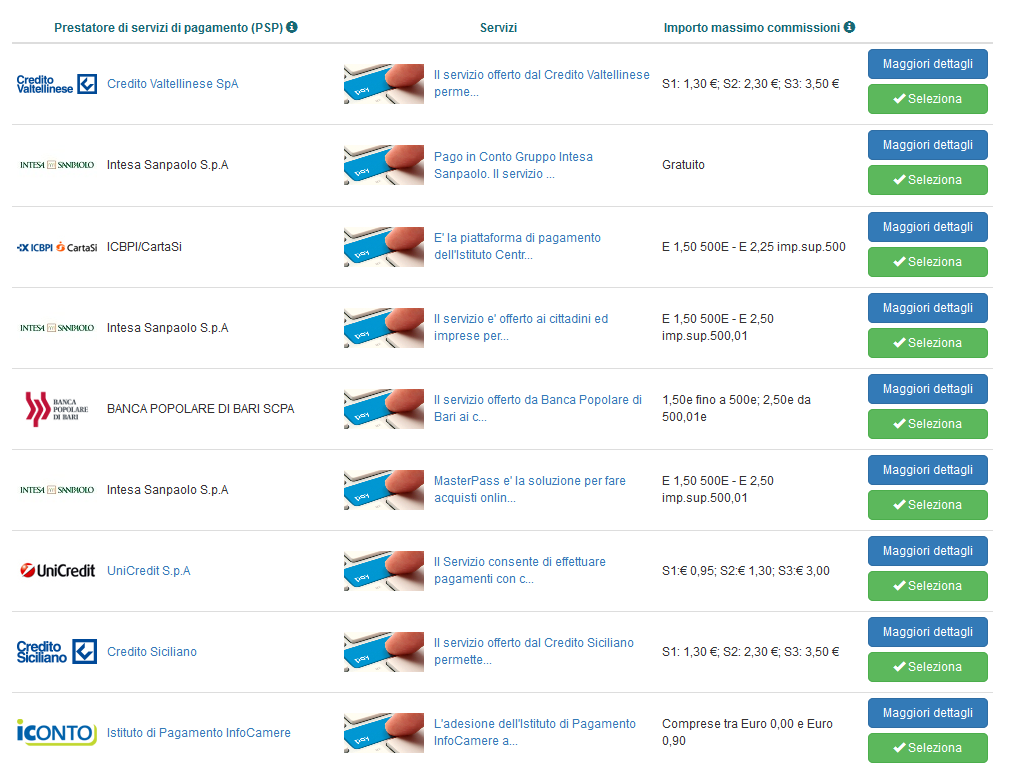Open the service thumbnail in the Banca Popolare di Bari row
This screenshot has width=1009, height=776.
(x=384, y=409)
